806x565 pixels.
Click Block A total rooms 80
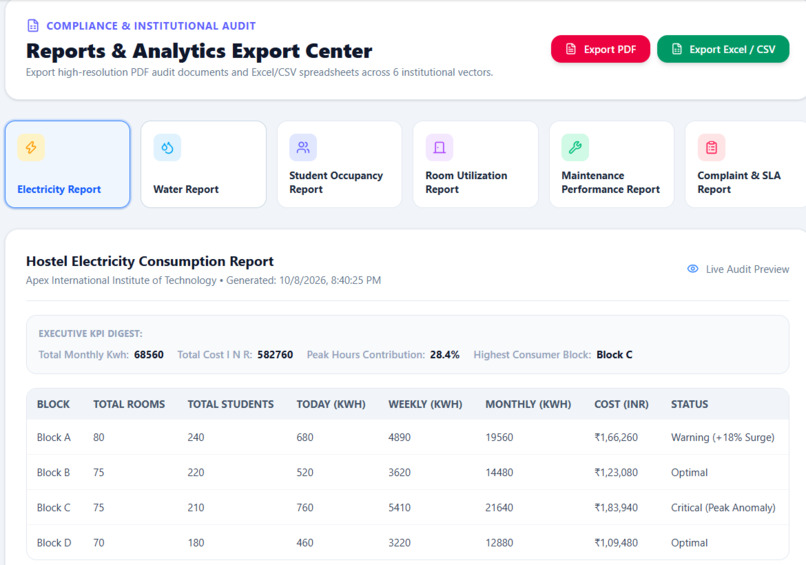[99, 438]
